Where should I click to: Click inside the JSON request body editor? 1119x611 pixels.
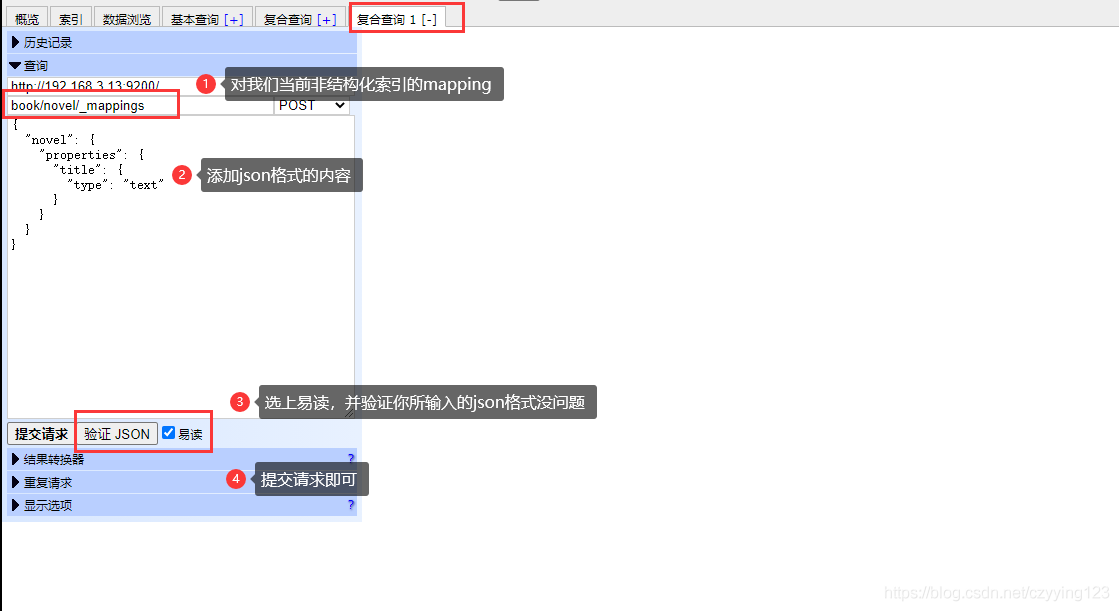coord(181,266)
